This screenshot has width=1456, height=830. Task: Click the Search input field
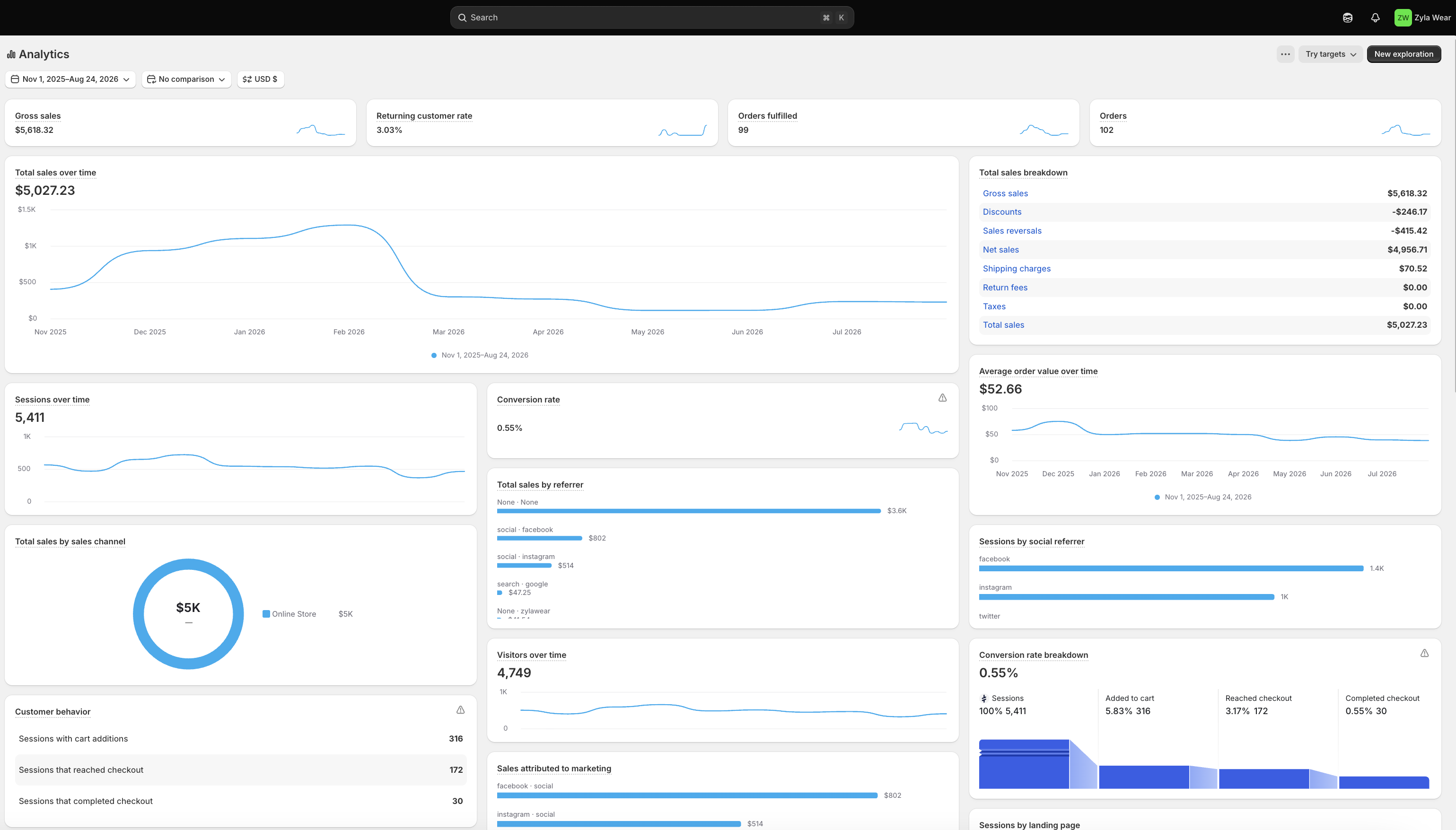point(652,17)
